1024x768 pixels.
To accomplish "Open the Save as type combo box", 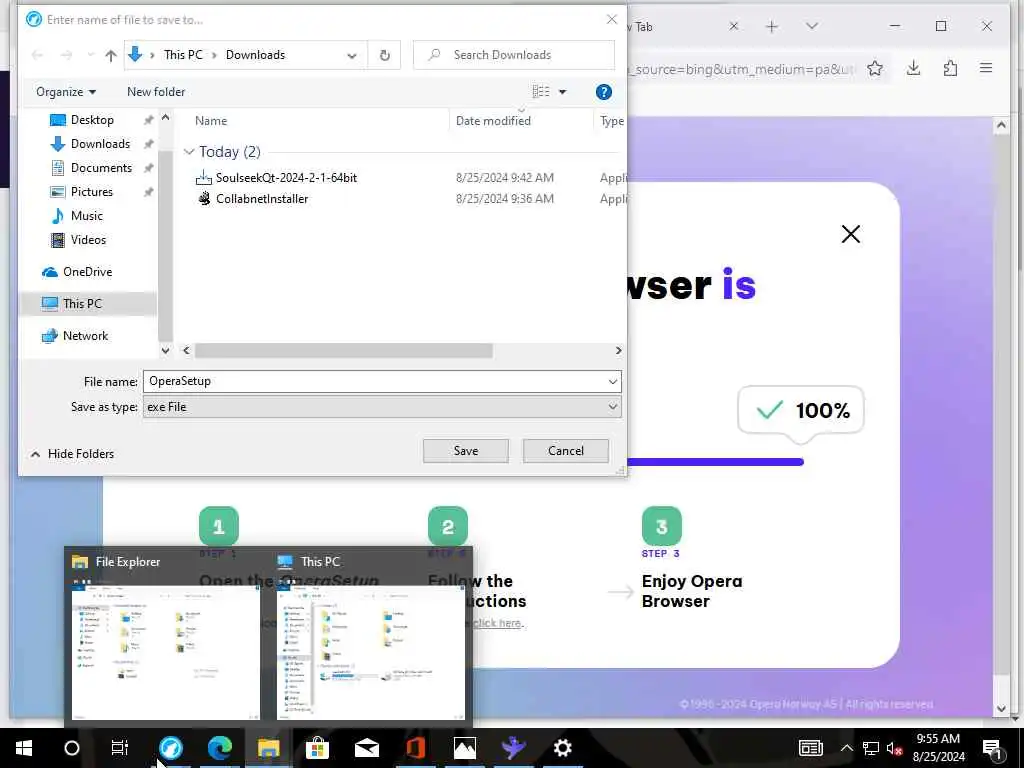I will [x=382, y=407].
